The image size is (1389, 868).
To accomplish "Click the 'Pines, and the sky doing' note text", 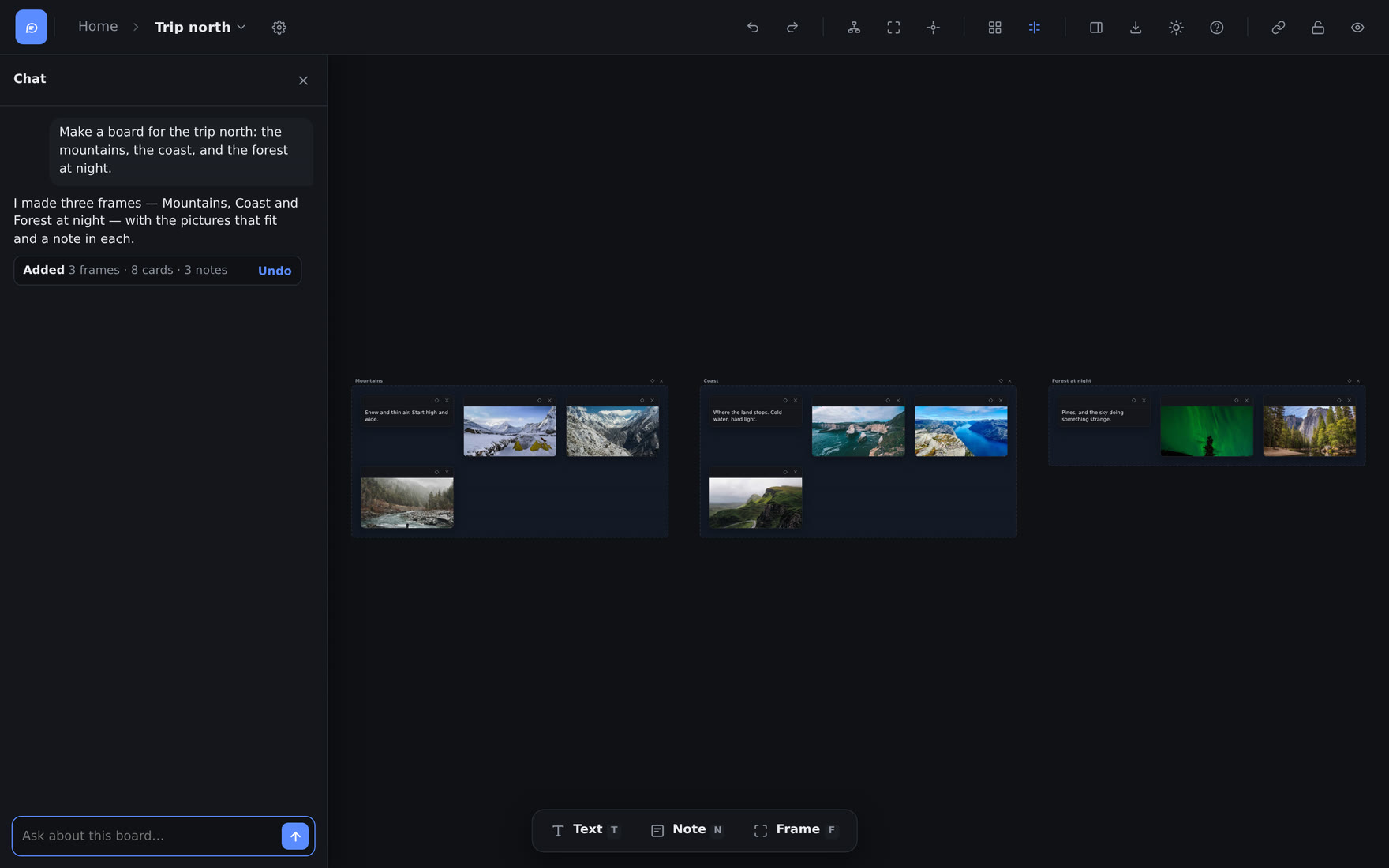I will click(x=1092, y=416).
